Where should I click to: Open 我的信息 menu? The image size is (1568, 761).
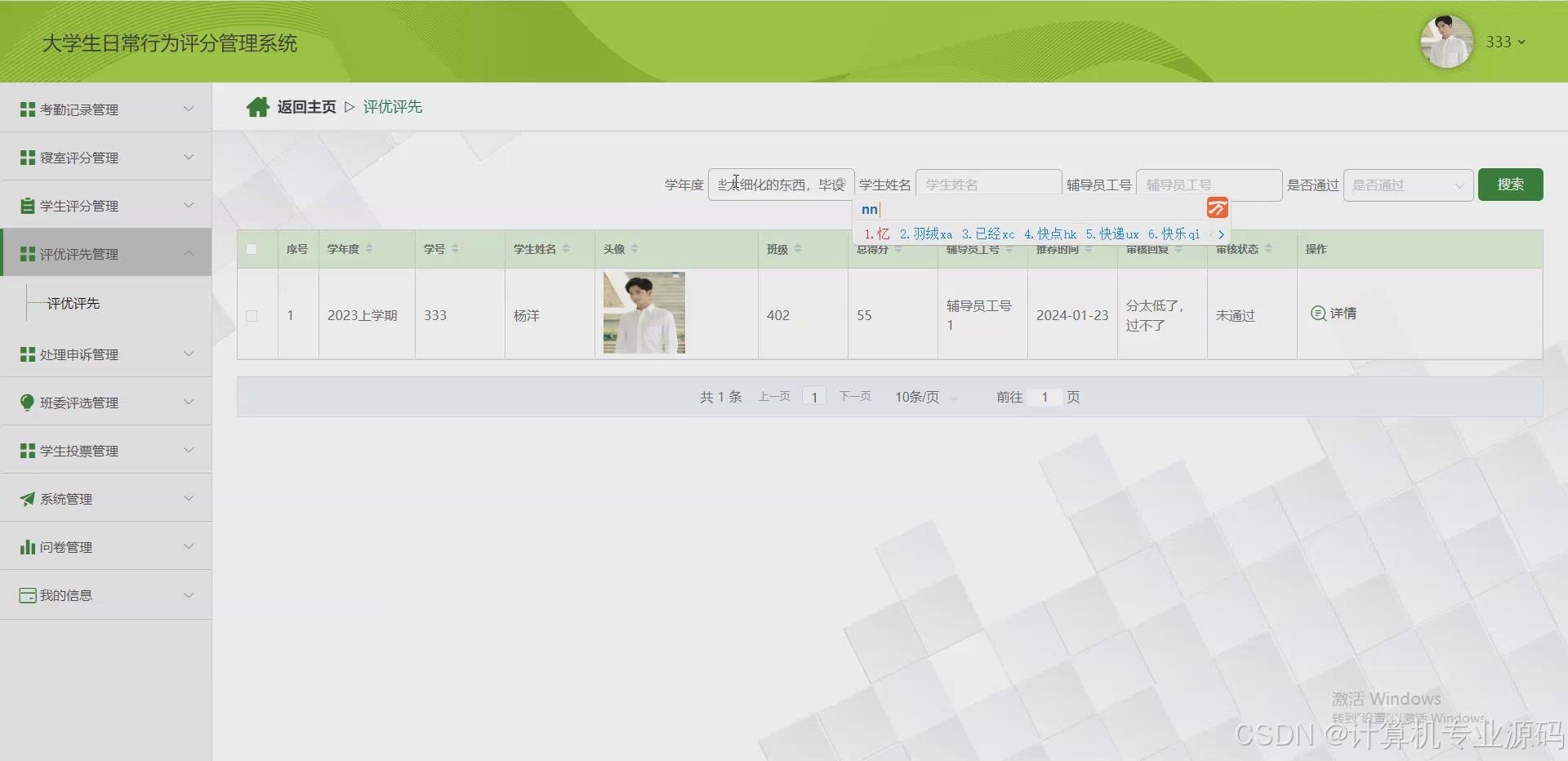106,595
